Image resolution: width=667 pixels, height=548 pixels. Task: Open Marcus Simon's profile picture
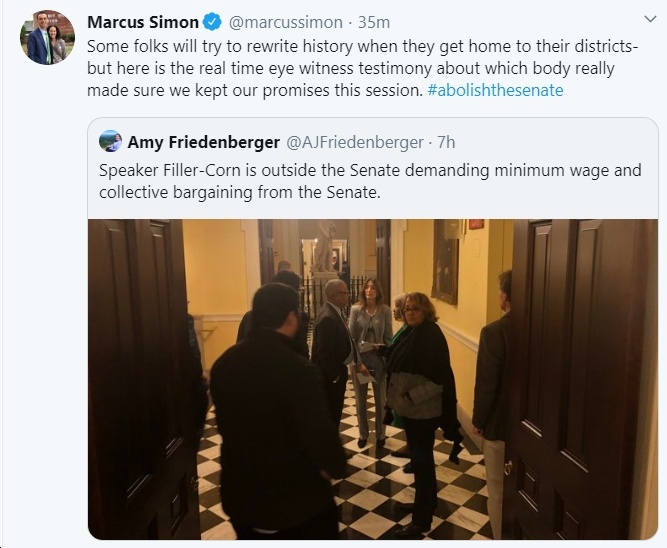(47, 37)
